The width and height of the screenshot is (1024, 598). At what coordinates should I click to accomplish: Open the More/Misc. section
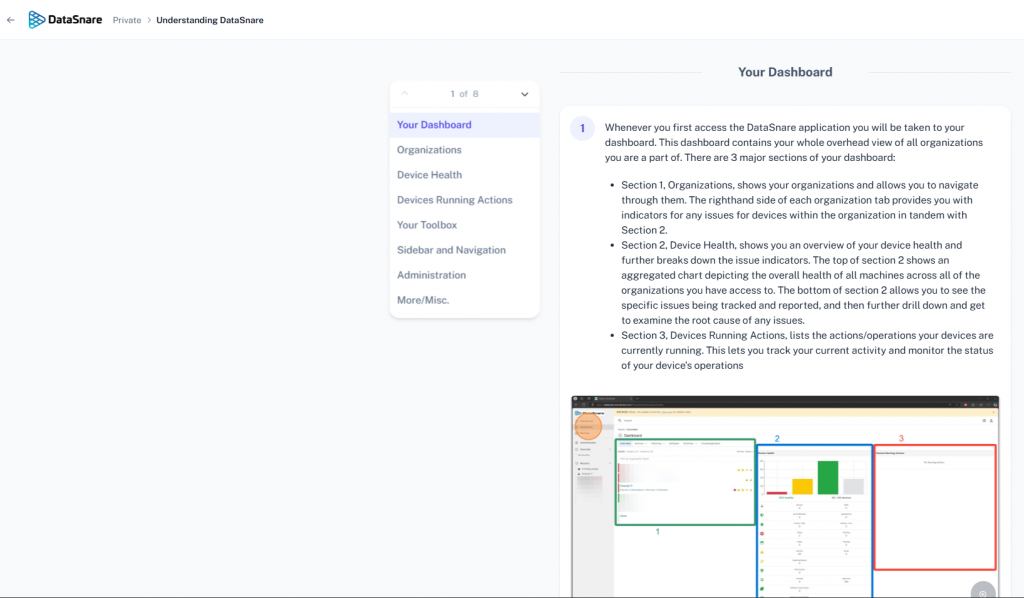click(464, 300)
